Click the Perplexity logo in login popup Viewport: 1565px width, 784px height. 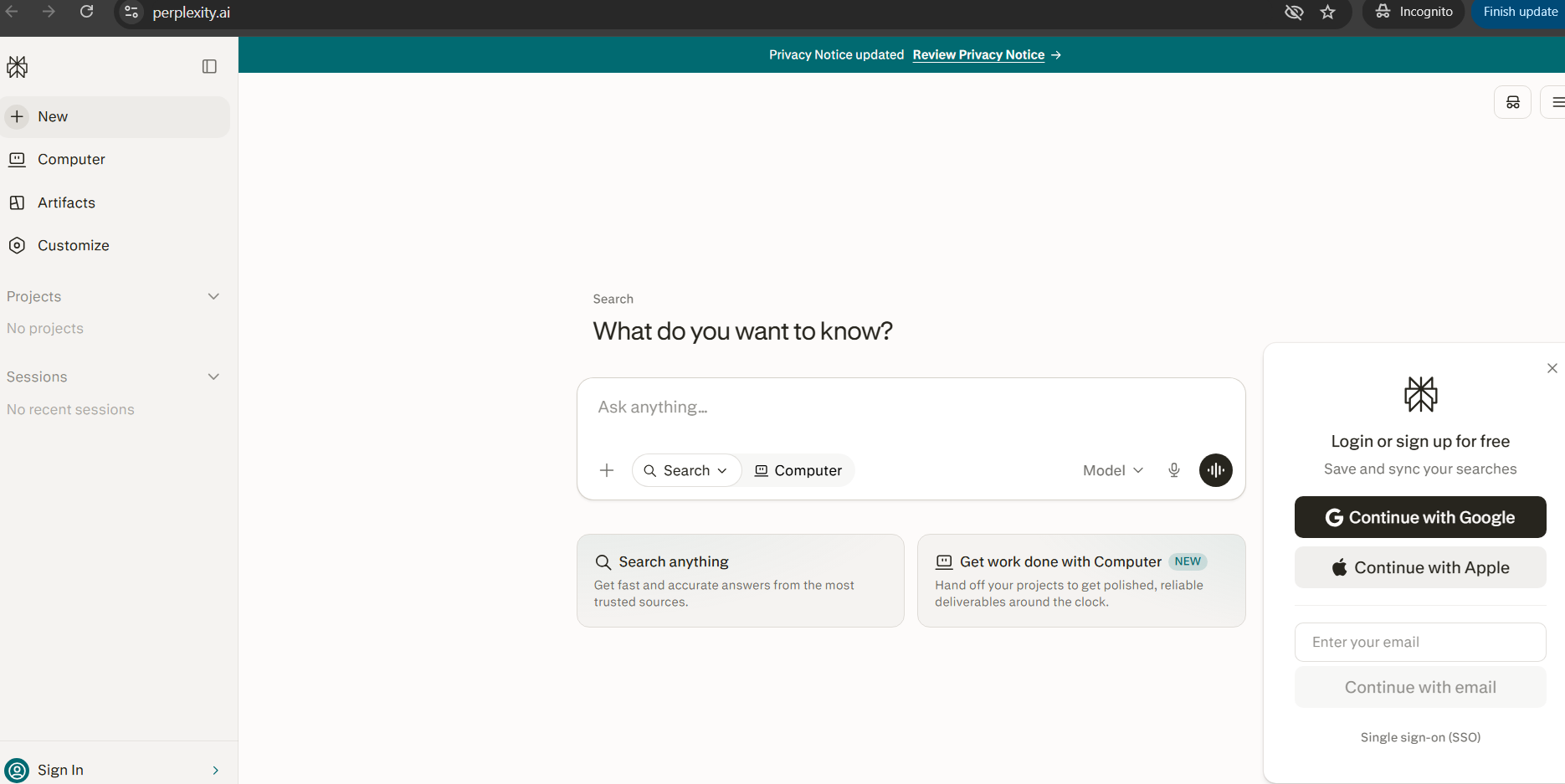[x=1421, y=394]
